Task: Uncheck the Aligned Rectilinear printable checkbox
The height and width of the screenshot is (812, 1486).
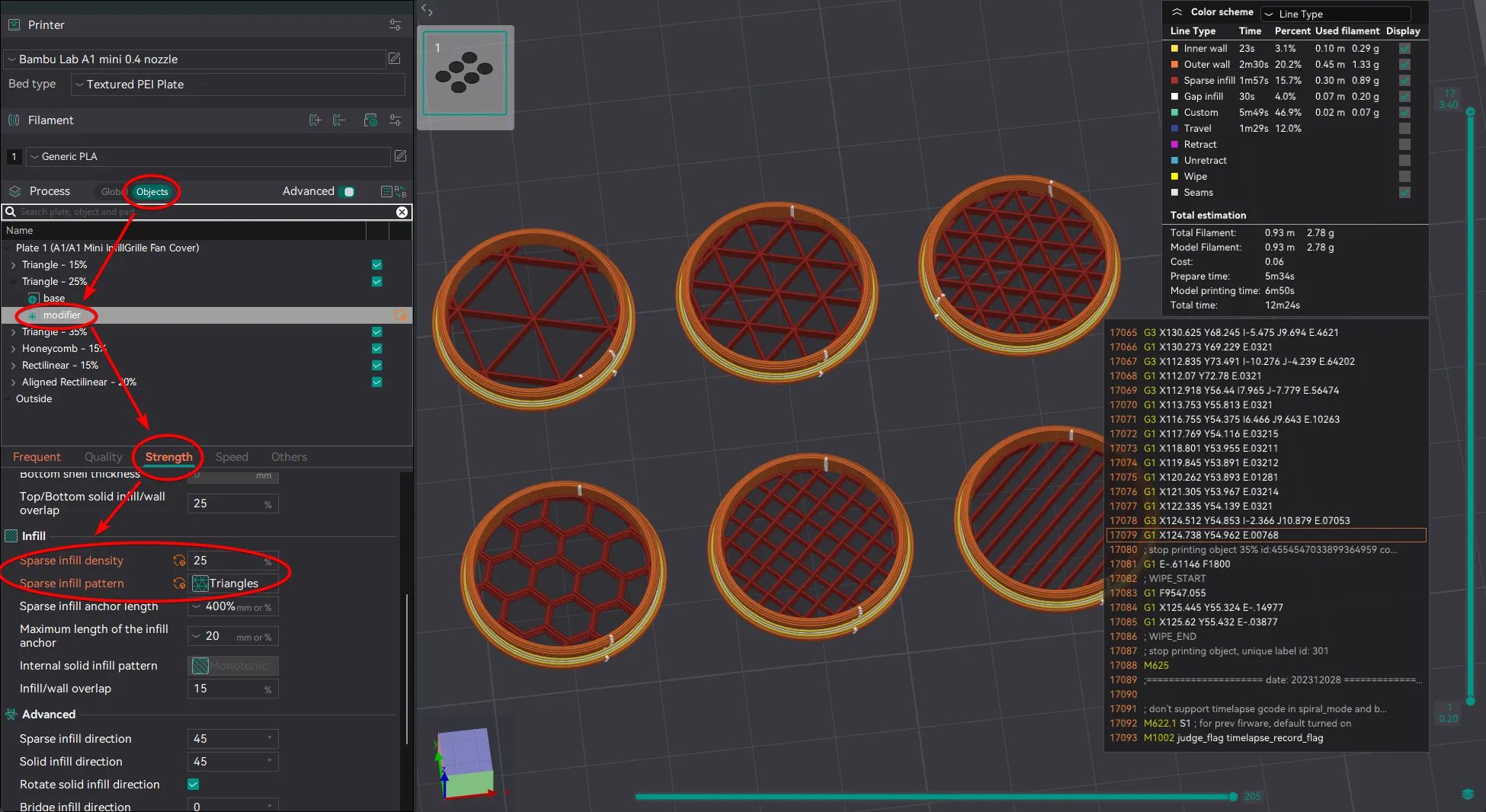Action: pos(376,382)
